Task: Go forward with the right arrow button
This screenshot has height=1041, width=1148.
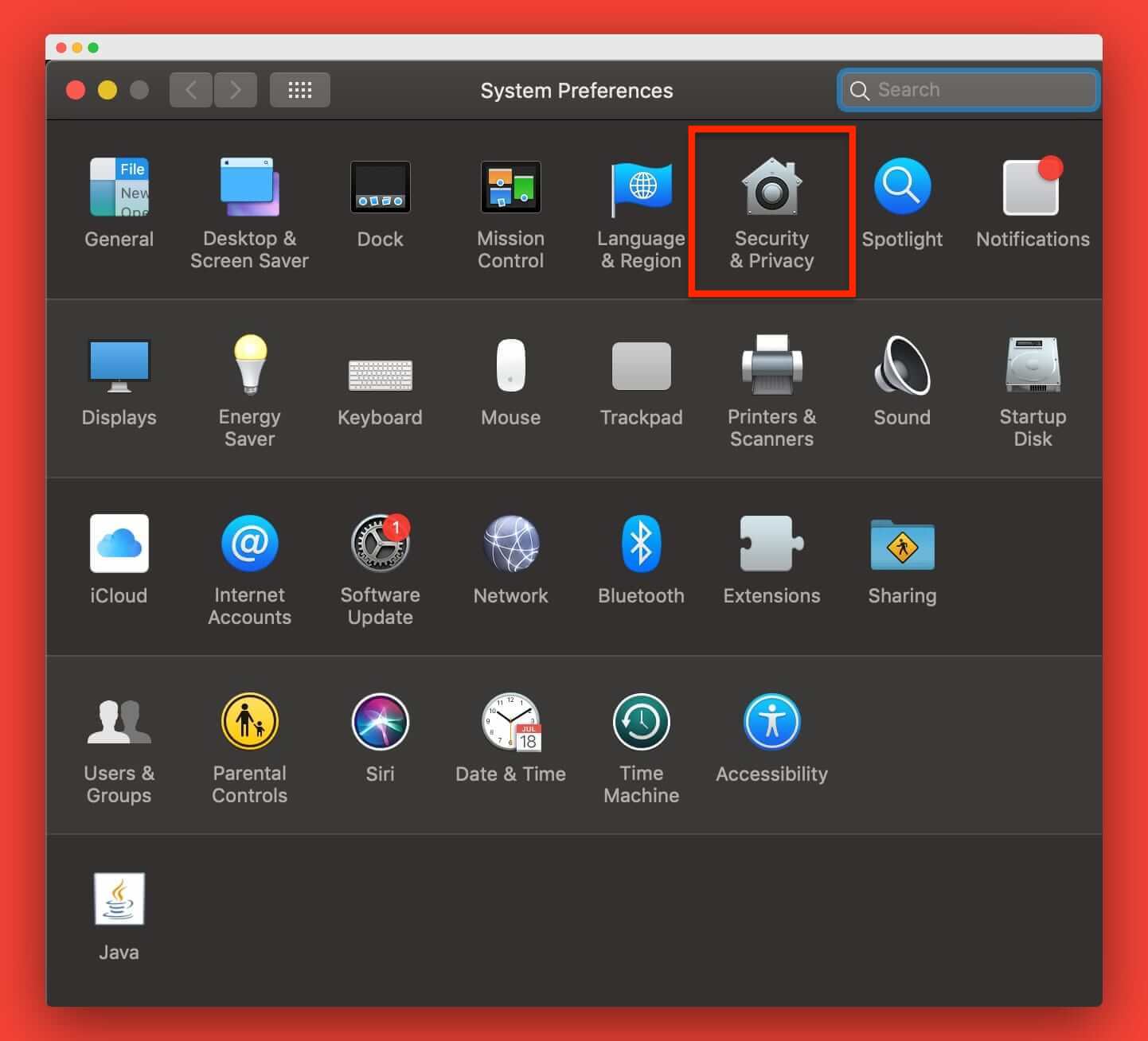Action: click(x=236, y=90)
